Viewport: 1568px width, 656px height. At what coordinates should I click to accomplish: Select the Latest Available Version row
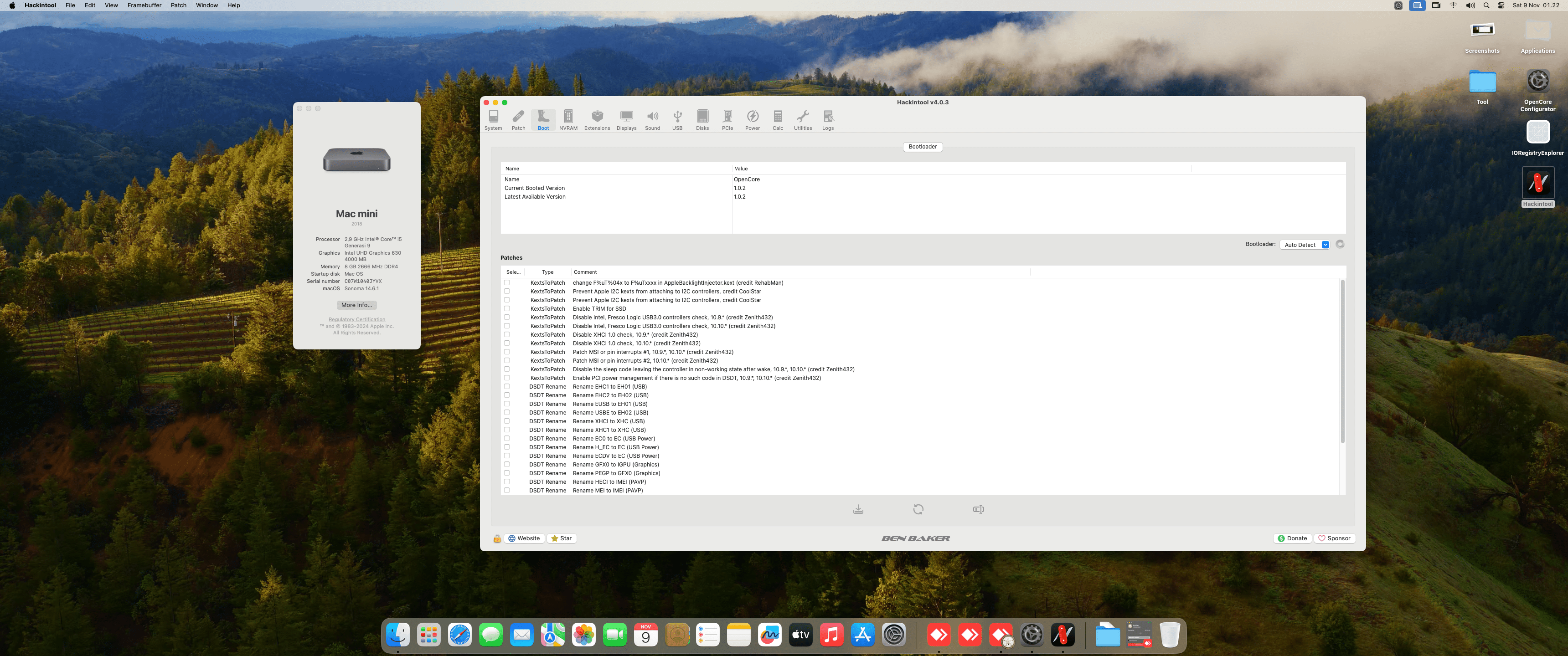(923, 196)
